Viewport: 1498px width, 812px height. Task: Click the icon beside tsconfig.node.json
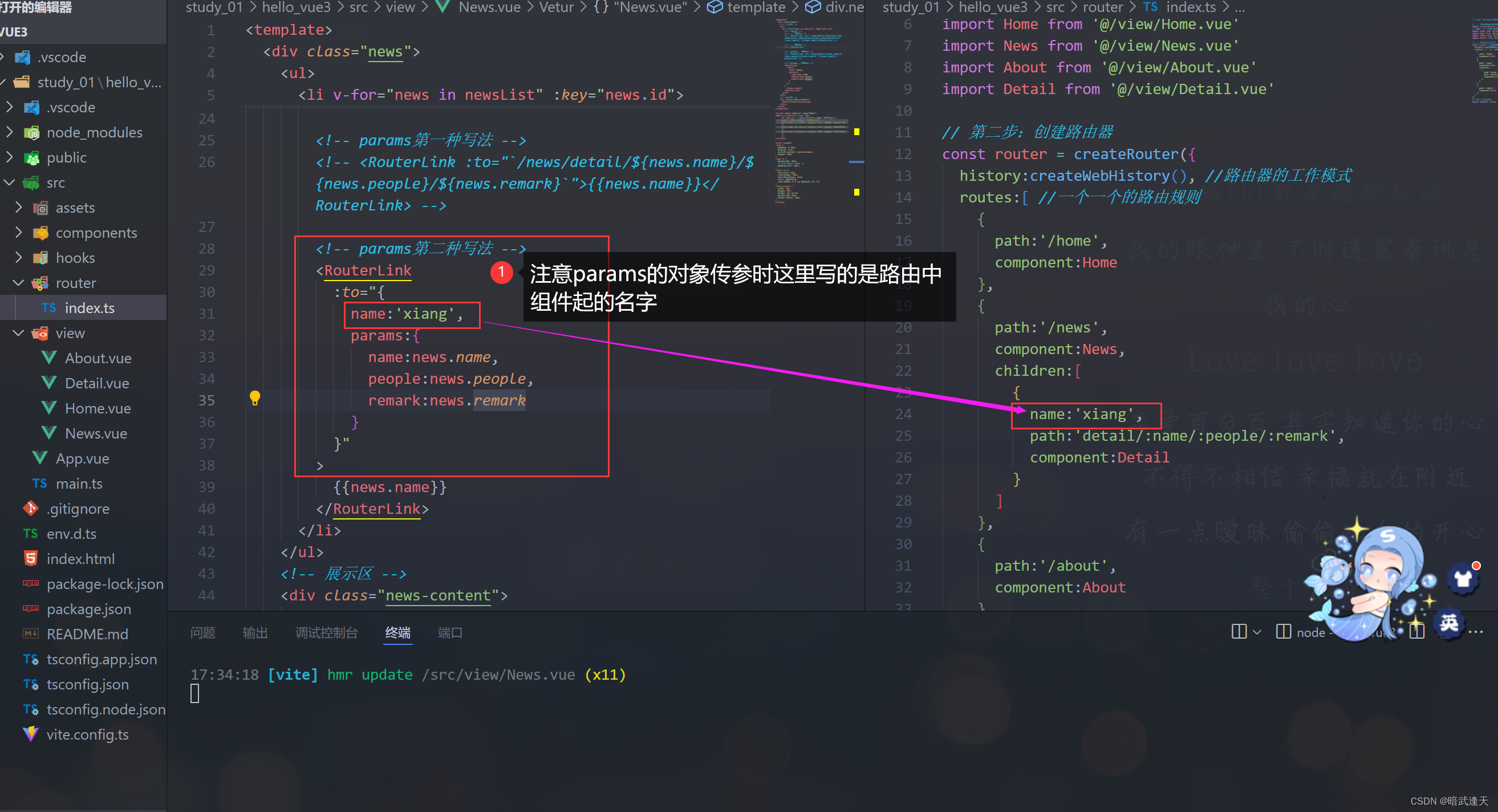click(x=31, y=709)
